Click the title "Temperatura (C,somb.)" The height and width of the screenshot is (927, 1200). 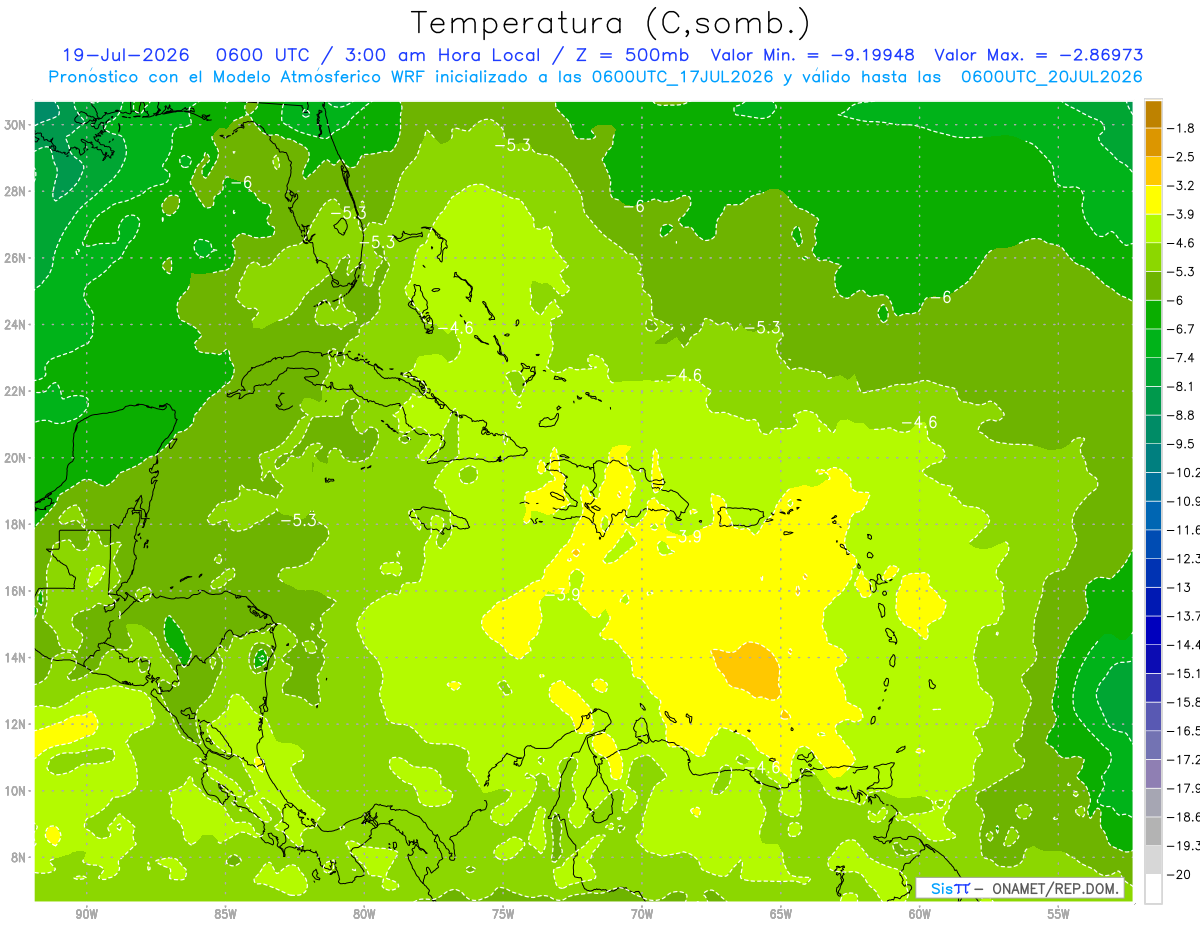pos(610,22)
